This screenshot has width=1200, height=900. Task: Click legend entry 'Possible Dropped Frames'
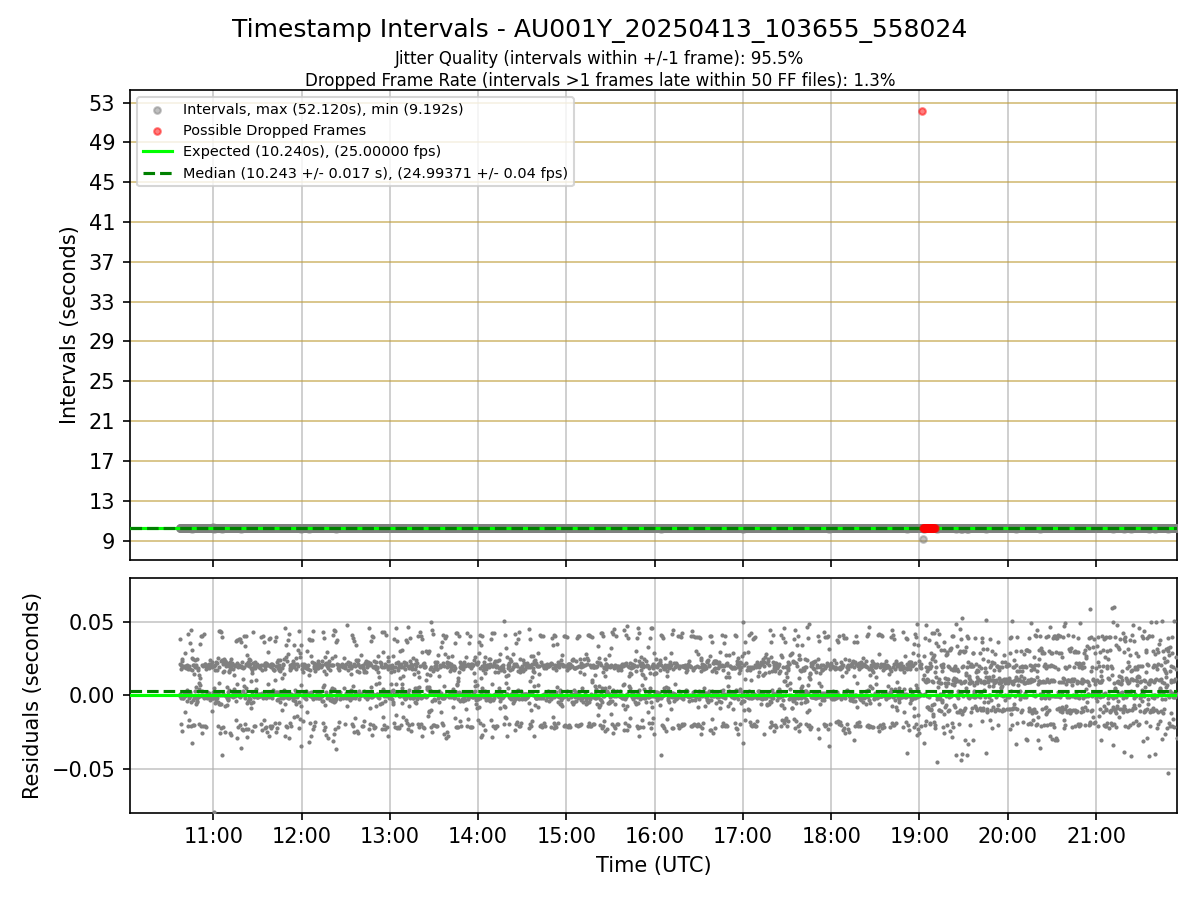click(274, 130)
